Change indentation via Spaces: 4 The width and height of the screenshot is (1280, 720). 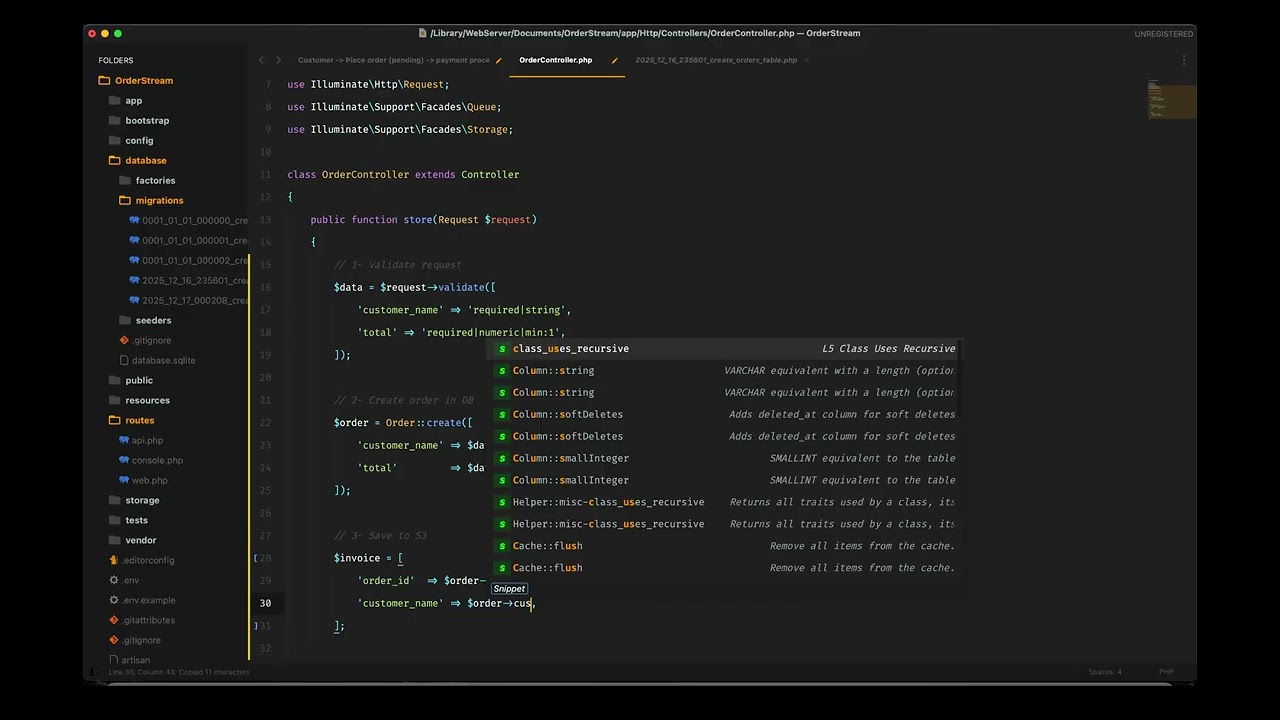pos(1105,672)
